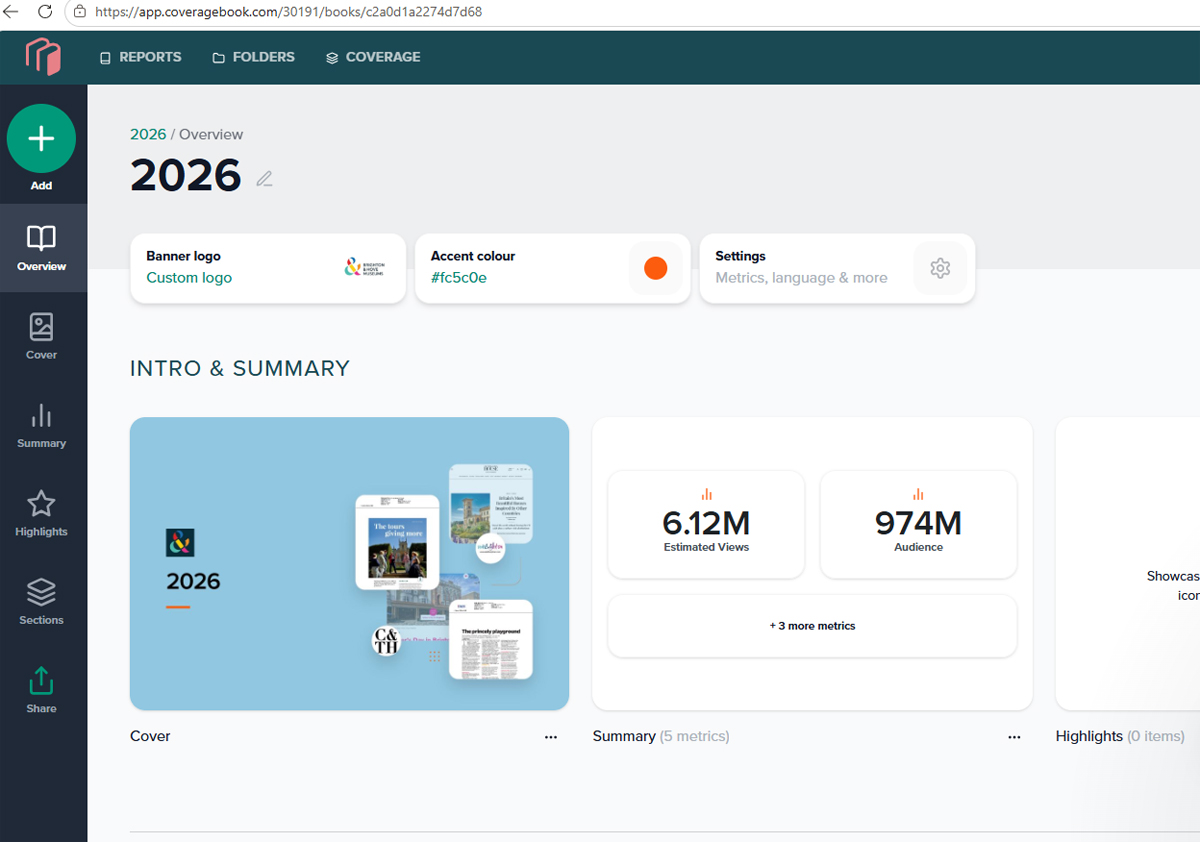The image size is (1200, 842).
Task: Click the Banner logo label
Action: pos(183,256)
